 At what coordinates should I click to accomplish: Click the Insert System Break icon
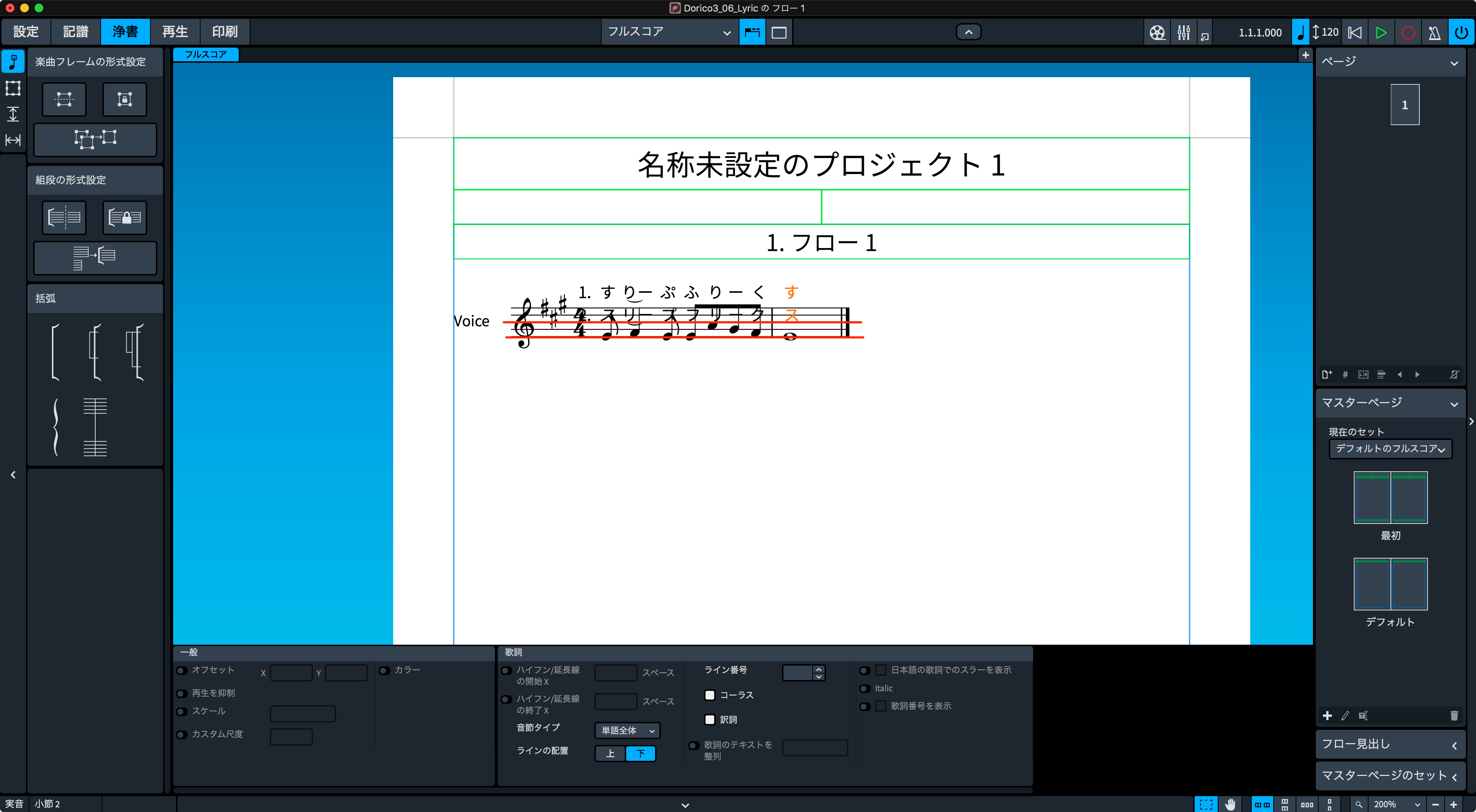click(64, 217)
